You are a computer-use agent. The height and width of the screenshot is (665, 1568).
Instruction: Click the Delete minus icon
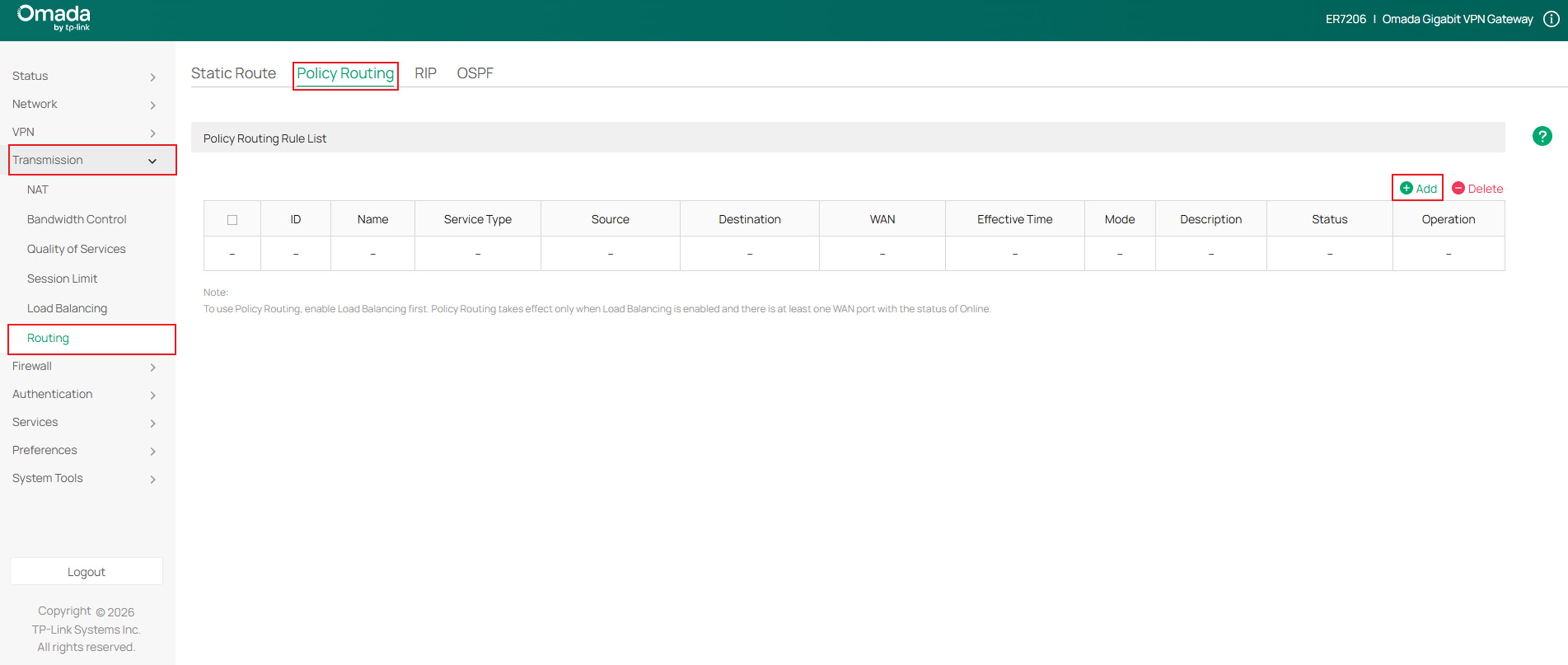click(x=1458, y=188)
